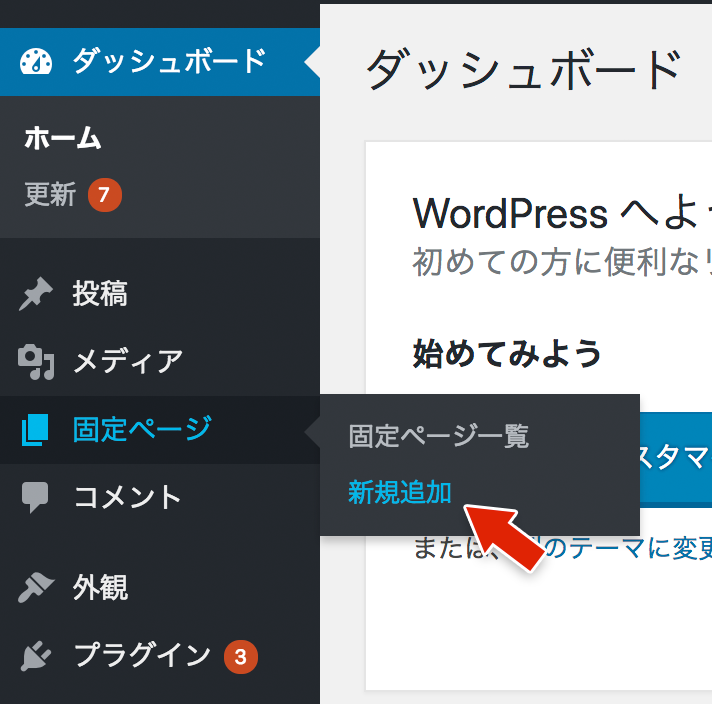
Task: Click the コメント speech bubble icon
Action: [x=35, y=497]
